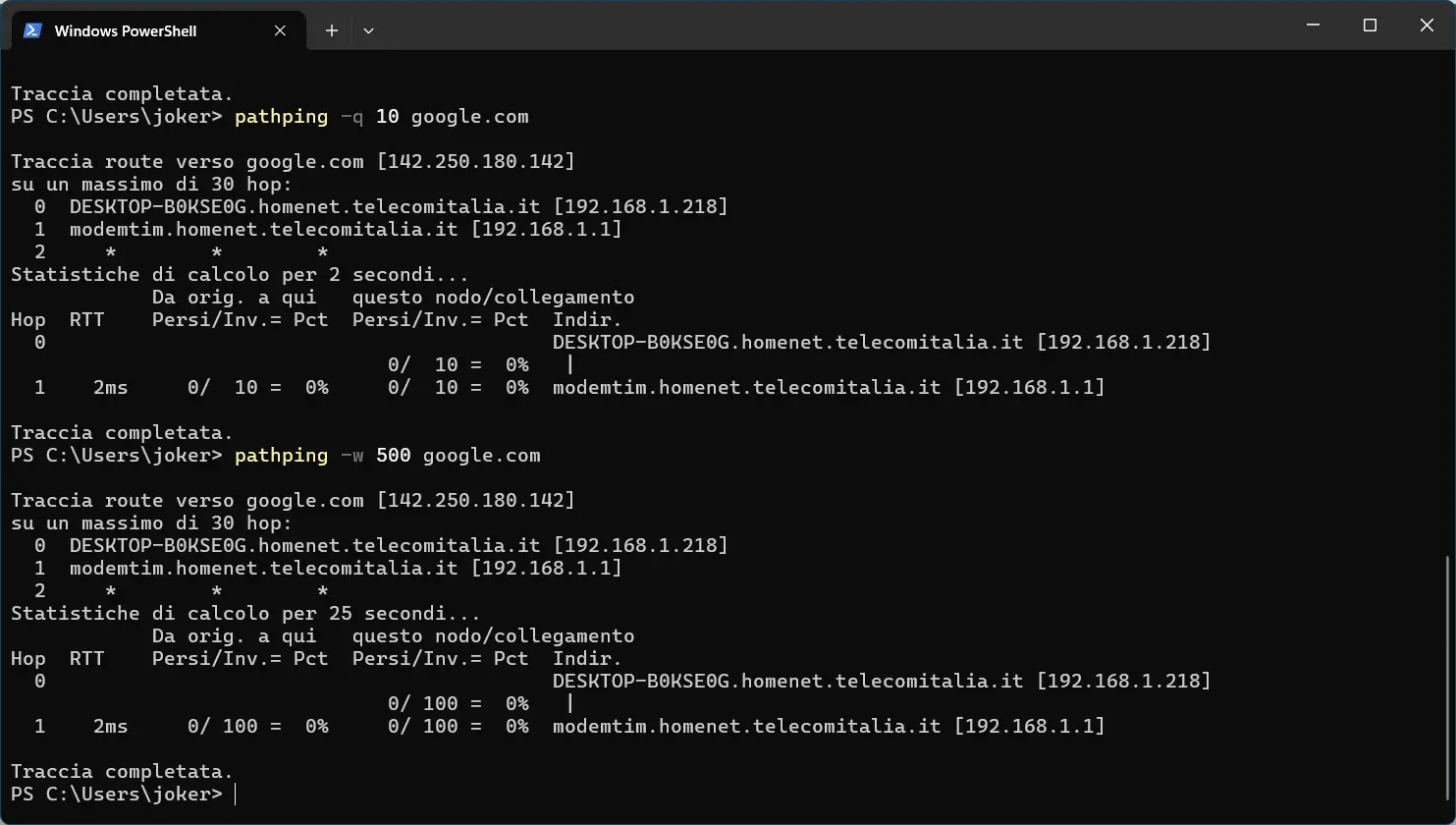Click the scrollbar track above the thumb
The image size is (1456, 825).
(x=1448, y=295)
